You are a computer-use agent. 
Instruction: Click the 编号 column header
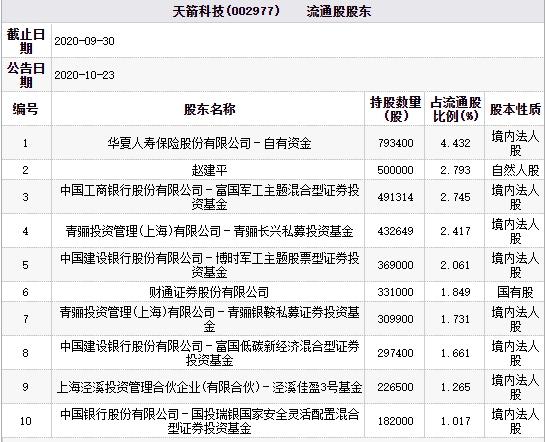pos(25,109)
